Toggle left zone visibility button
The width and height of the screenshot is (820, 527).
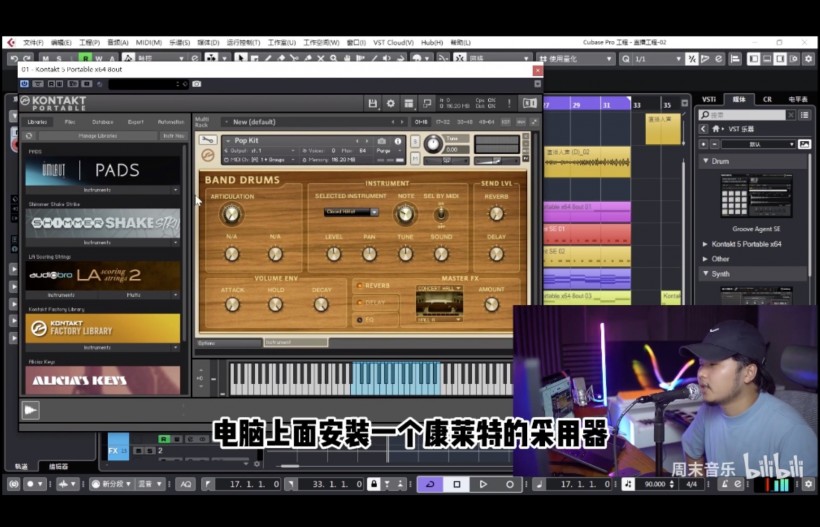pyautogui.click(x=754, y=59)
